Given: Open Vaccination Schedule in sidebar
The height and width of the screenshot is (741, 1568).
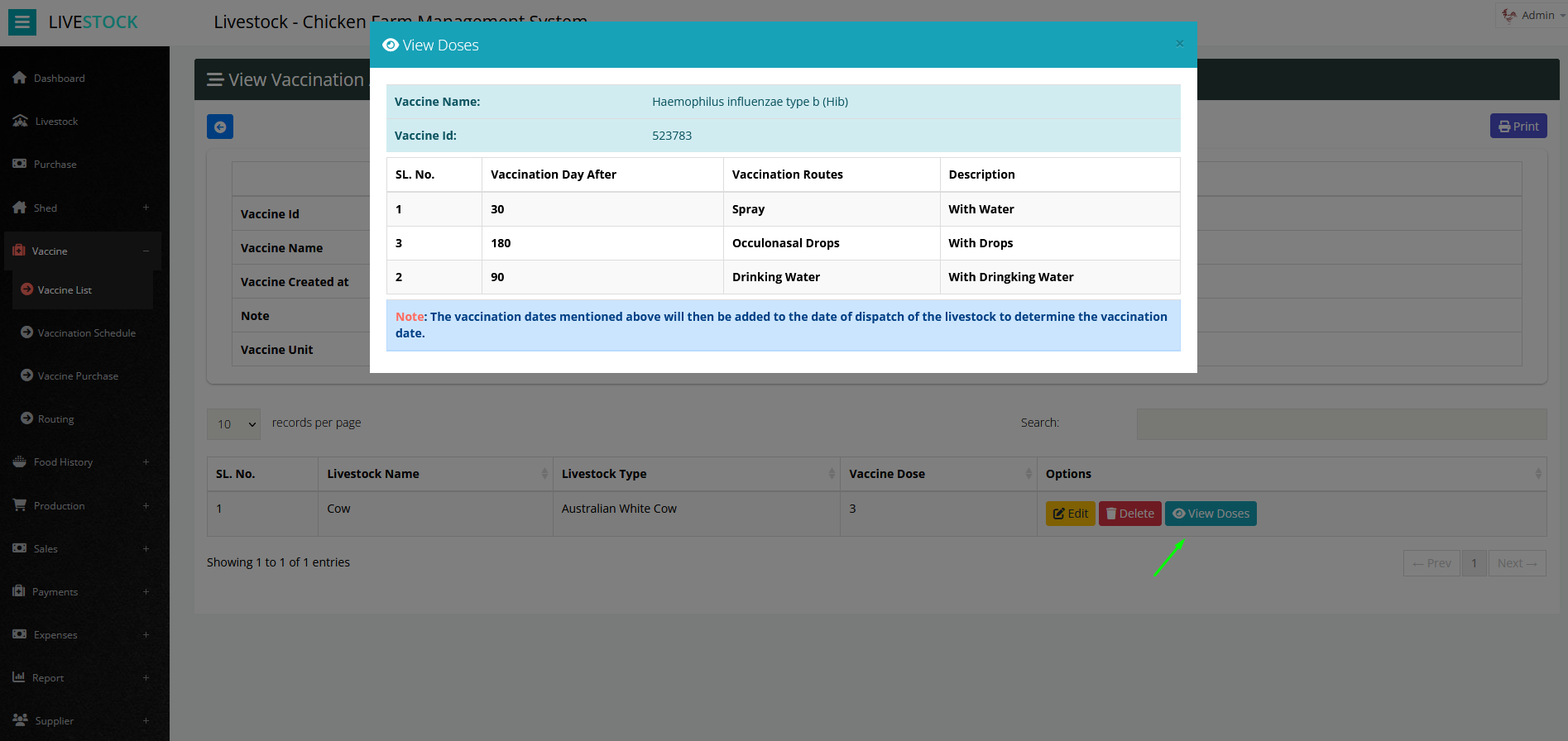Looking at the screenshot, I should pyautogui.click(x=86, y=332).
